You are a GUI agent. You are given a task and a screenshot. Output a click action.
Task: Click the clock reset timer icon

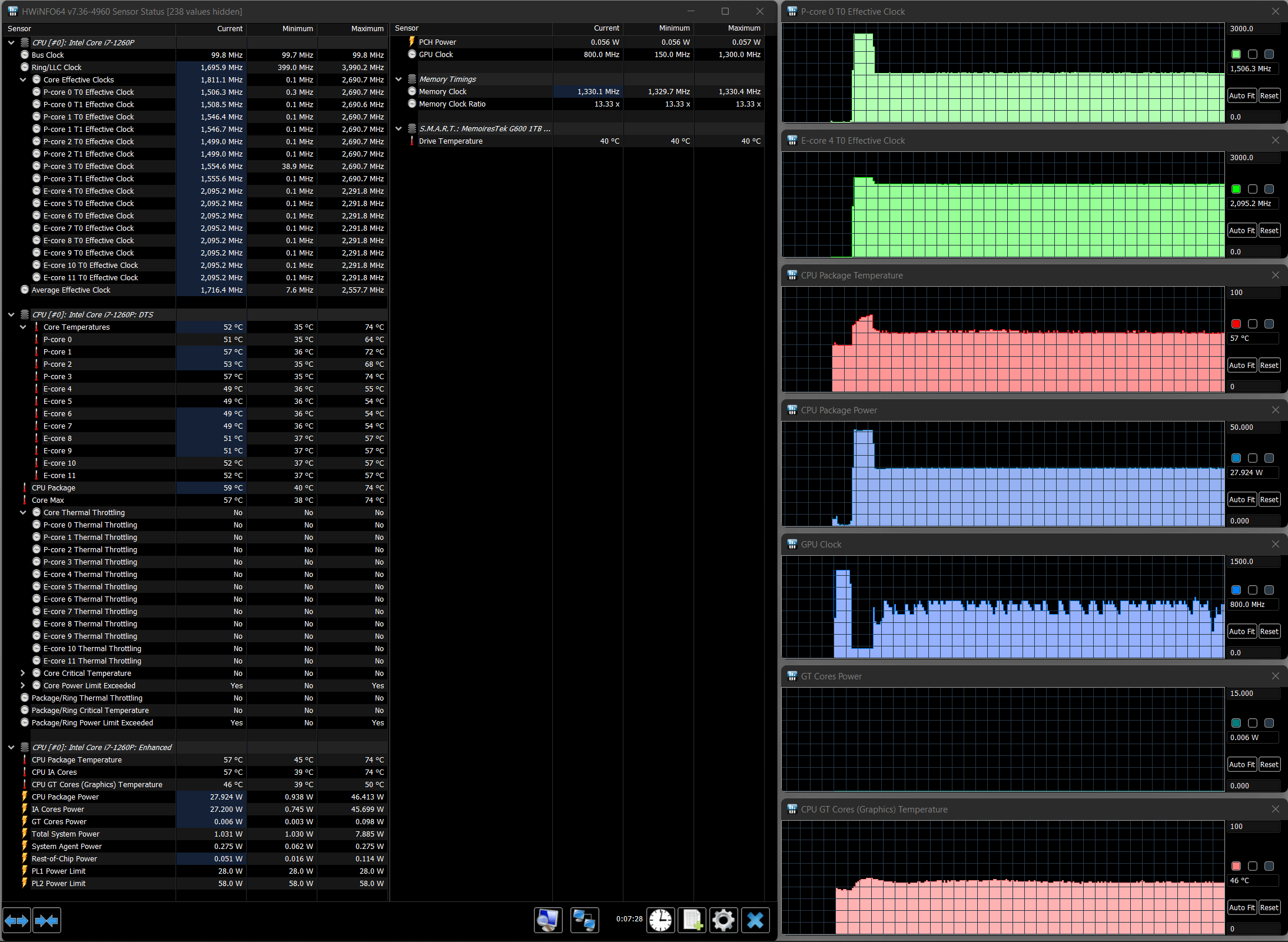pyautogui.click(x=660, y=920)
